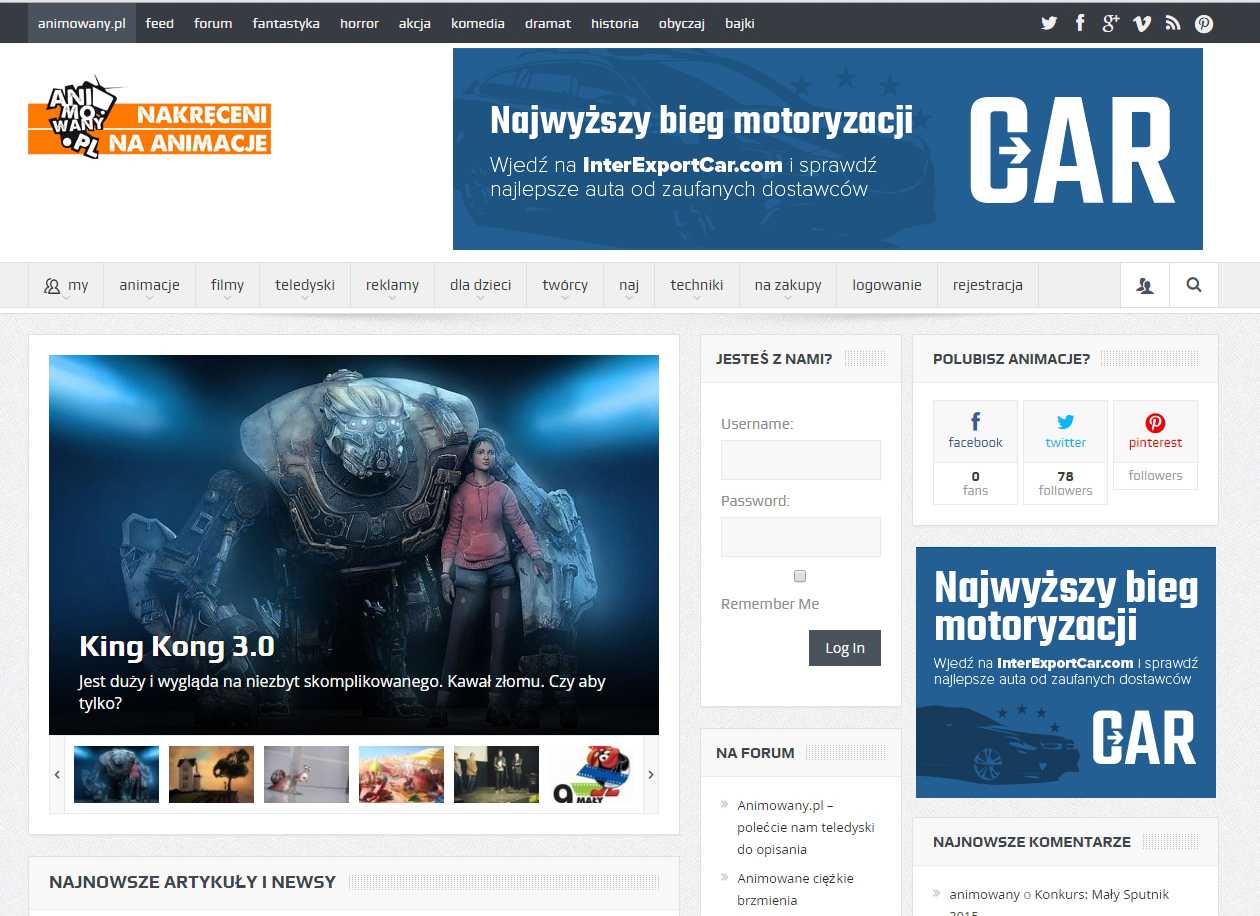
Task: Select the fantastyka top menu item
Action: (x=286, y=23)
